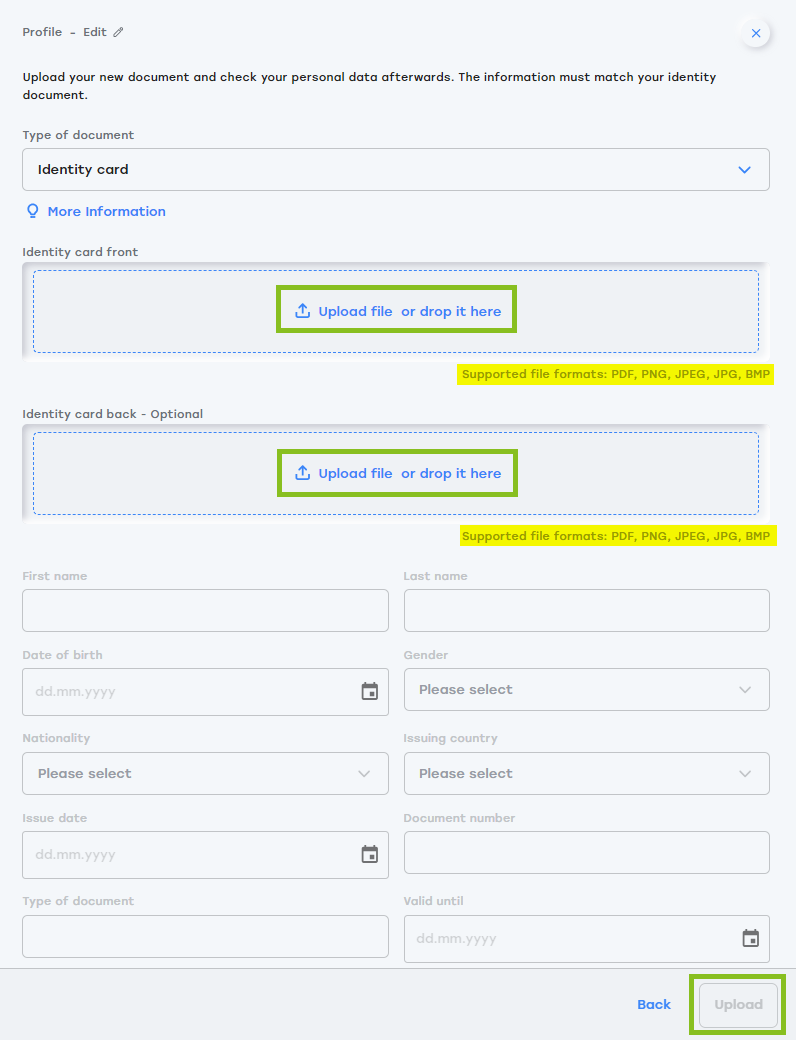Click the lightbulb icon next to More Information
Screen dimensions: 796x1040
tap(32, 211)
